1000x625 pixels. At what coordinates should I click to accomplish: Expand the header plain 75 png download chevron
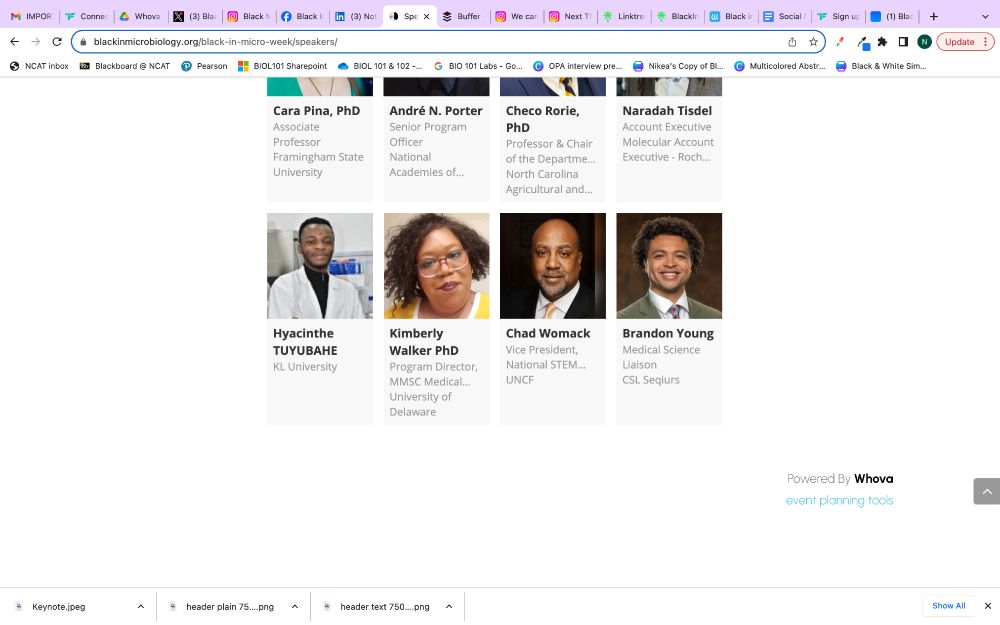pyautogui.click(x=295, y=607)
